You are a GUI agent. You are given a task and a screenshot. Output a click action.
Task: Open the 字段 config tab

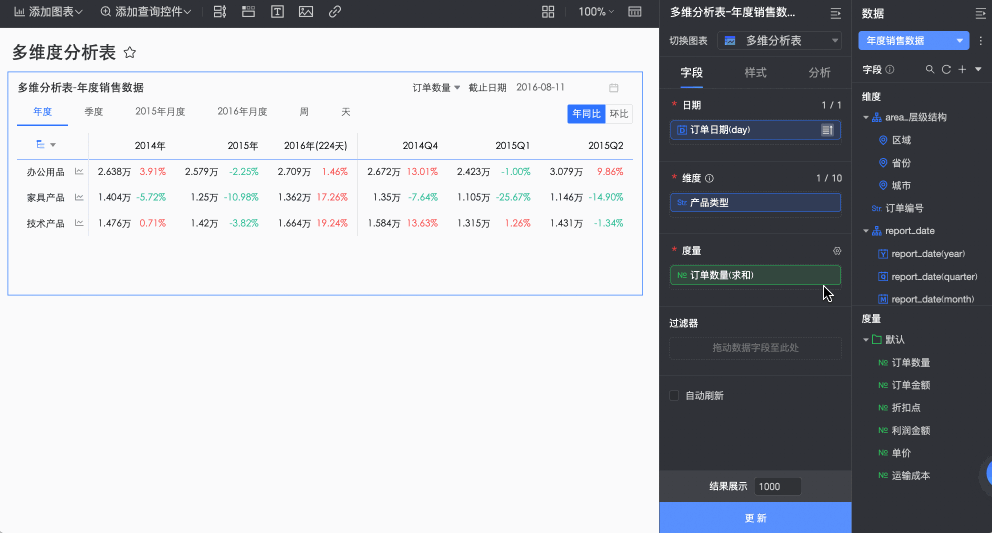(691, 73)
